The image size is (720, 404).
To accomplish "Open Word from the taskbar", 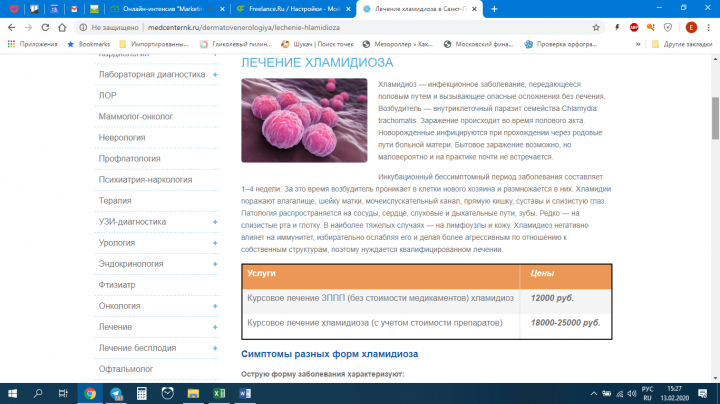I will pos(245,393).
